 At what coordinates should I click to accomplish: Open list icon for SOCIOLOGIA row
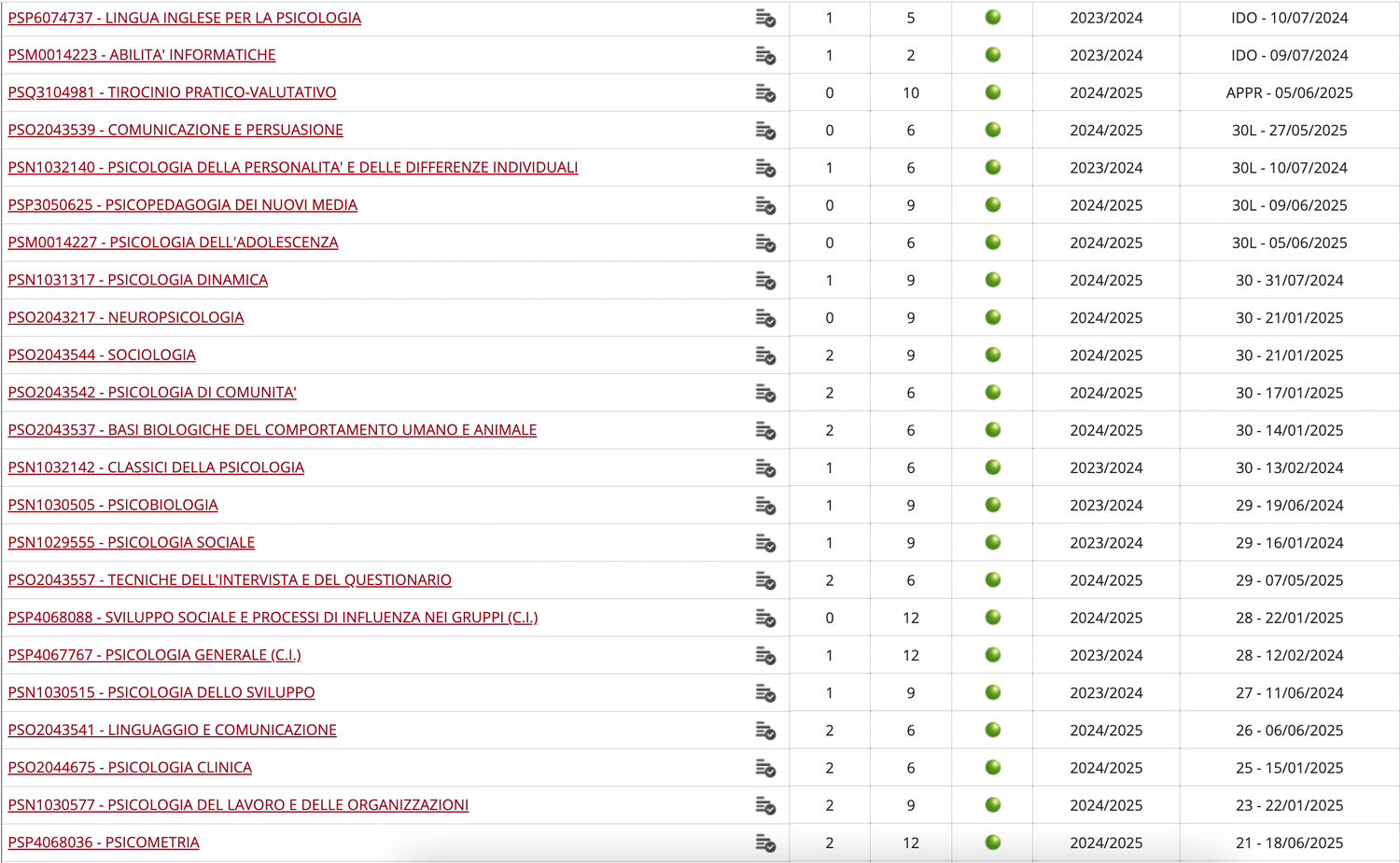pos(765,355)
